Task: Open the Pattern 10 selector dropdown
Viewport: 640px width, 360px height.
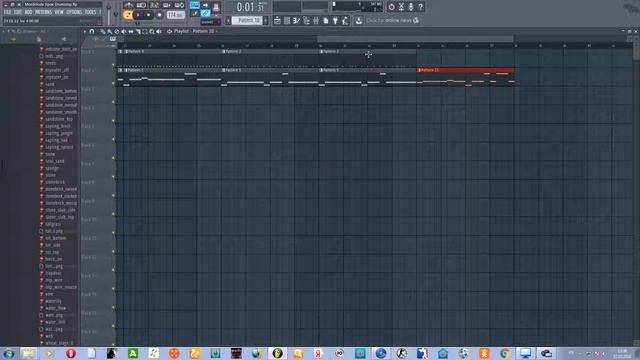Action: pos(247,20)
